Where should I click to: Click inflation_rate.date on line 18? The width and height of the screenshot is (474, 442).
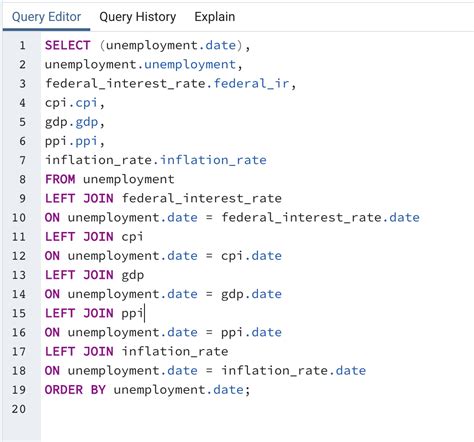[294, 371]
